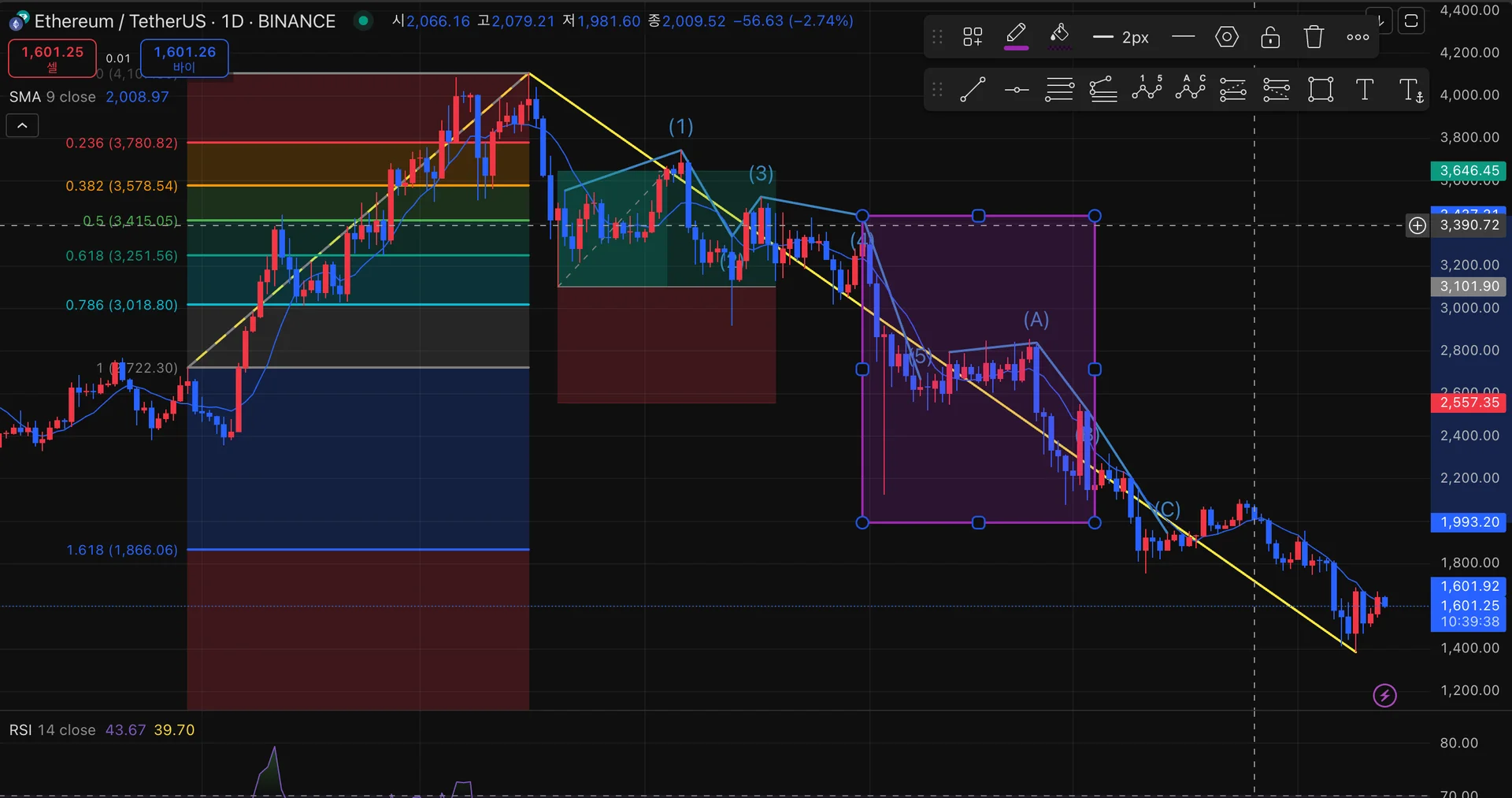Select the Long Position tool

1233,90
